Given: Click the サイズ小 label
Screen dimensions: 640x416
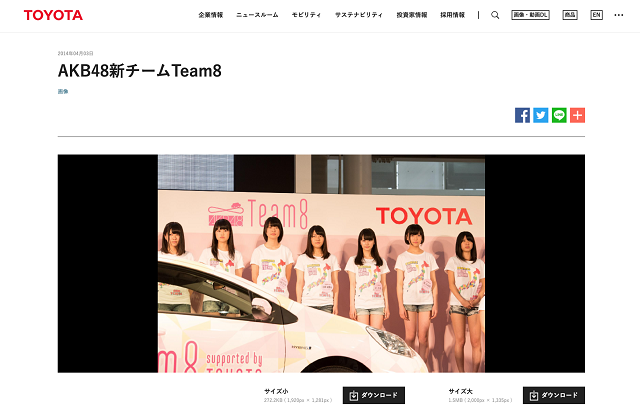Looking at the screenshot, I should pyautogui.click(x=276, y=391).
